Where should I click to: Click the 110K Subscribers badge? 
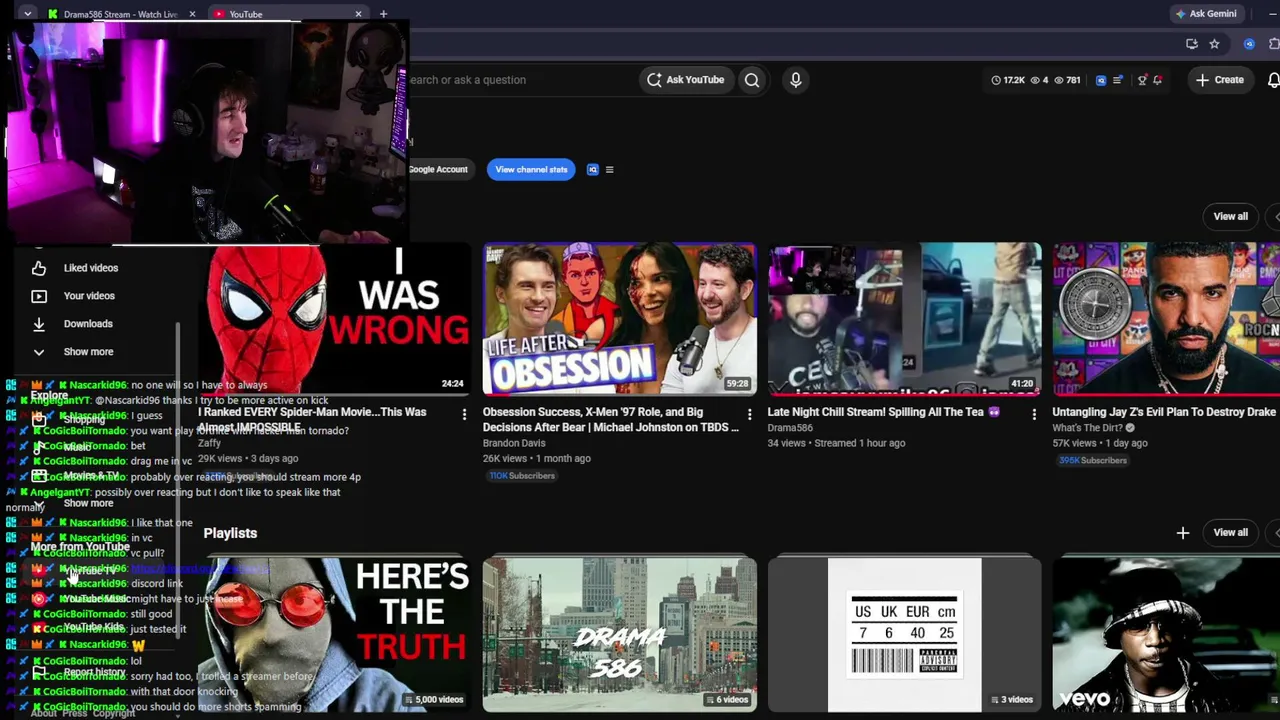click(521, 476)
